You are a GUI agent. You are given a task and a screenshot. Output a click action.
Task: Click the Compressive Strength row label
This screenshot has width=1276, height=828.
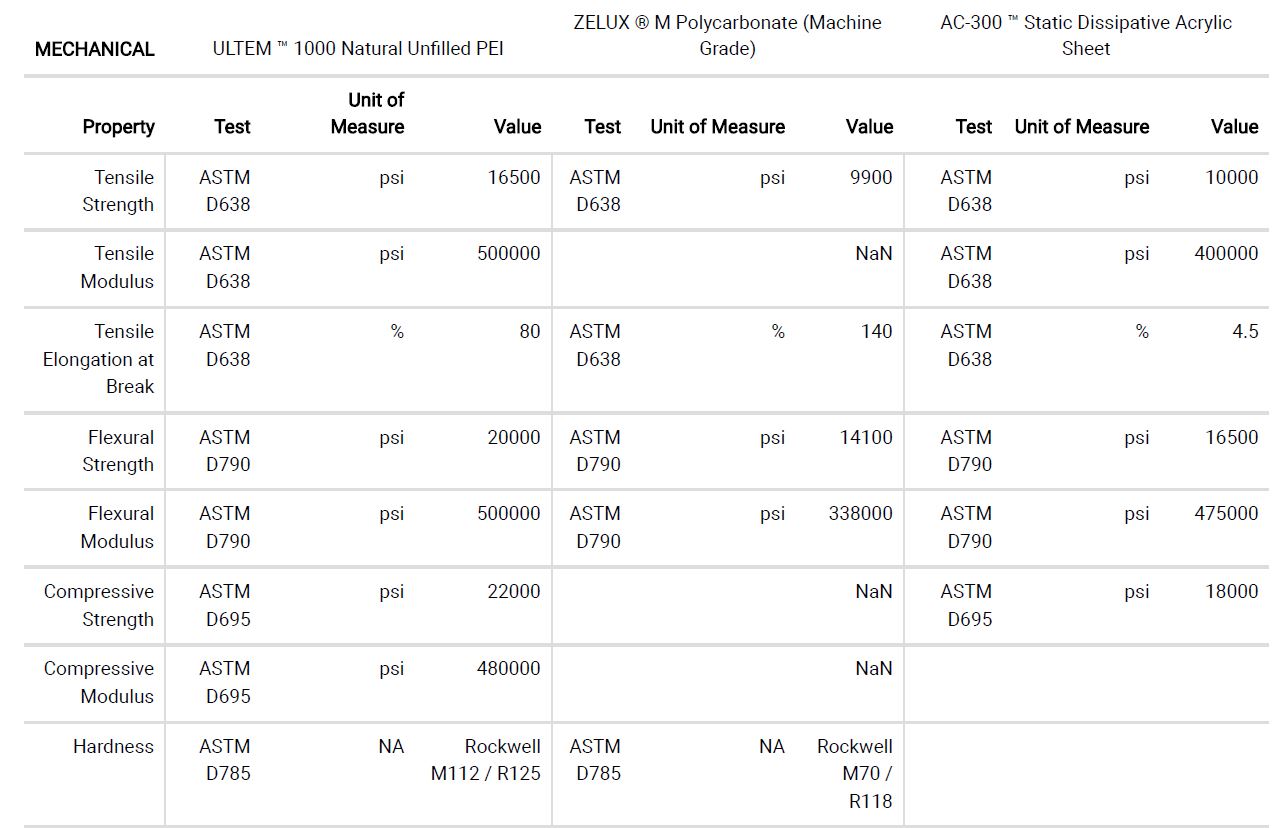pos(99,605)
